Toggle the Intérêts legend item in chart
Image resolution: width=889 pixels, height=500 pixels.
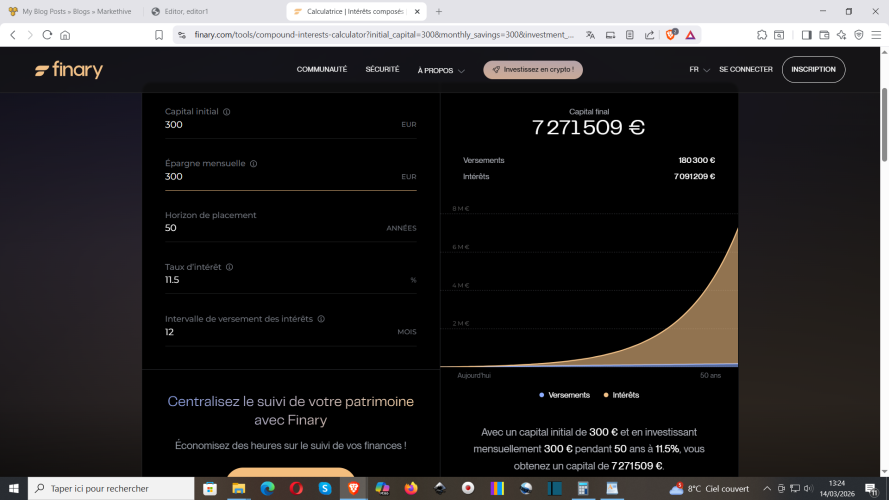point(620,395)
